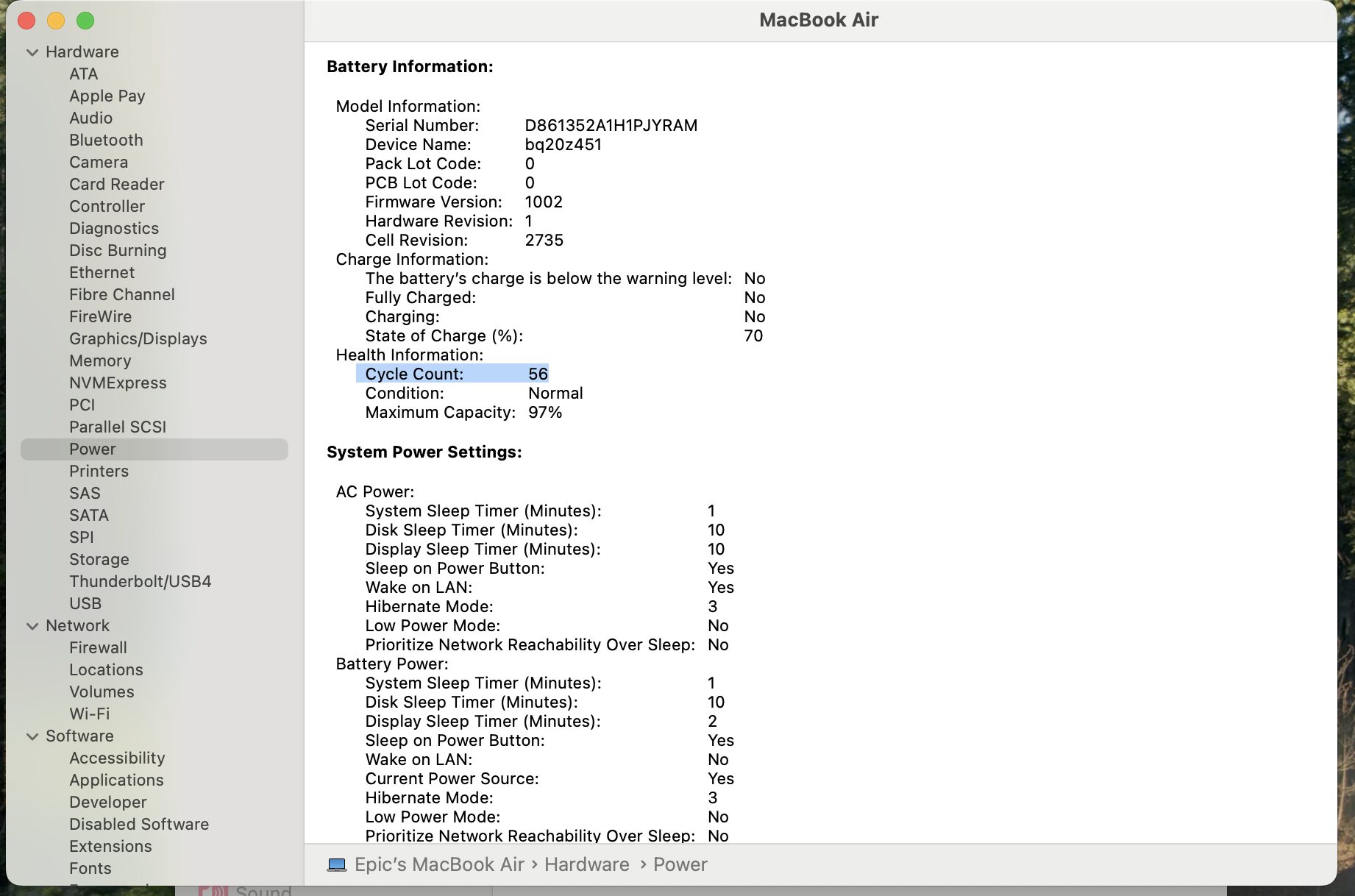Click Power in the path bar

680,865
